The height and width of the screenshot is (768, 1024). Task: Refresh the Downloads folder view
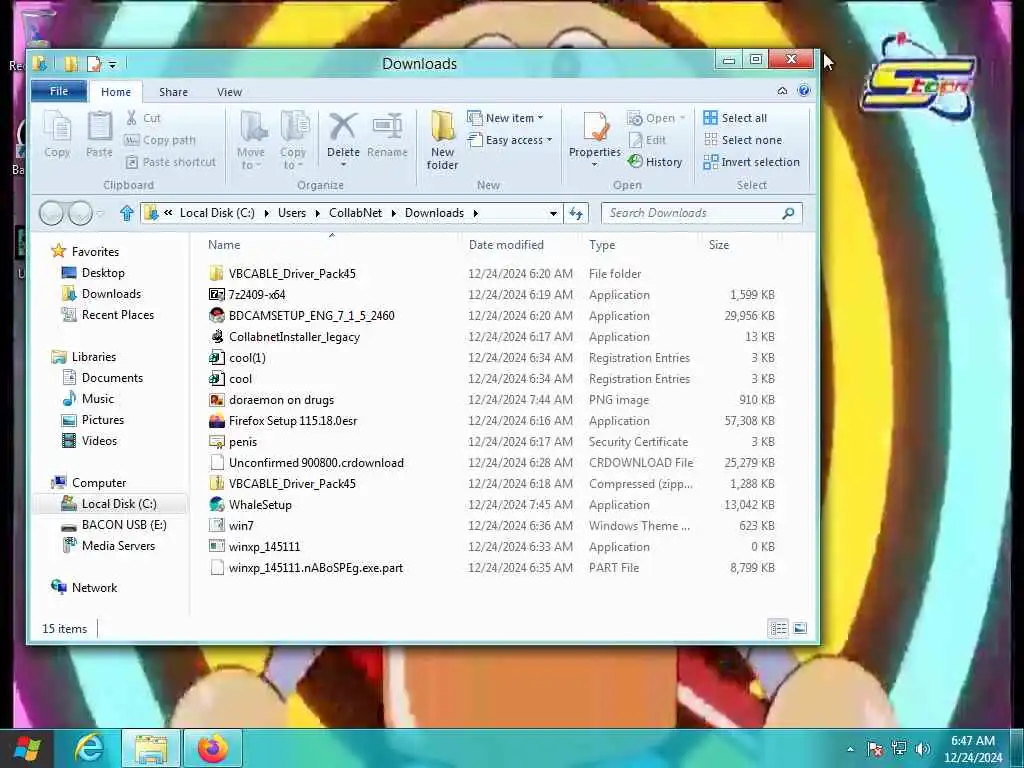575,214
